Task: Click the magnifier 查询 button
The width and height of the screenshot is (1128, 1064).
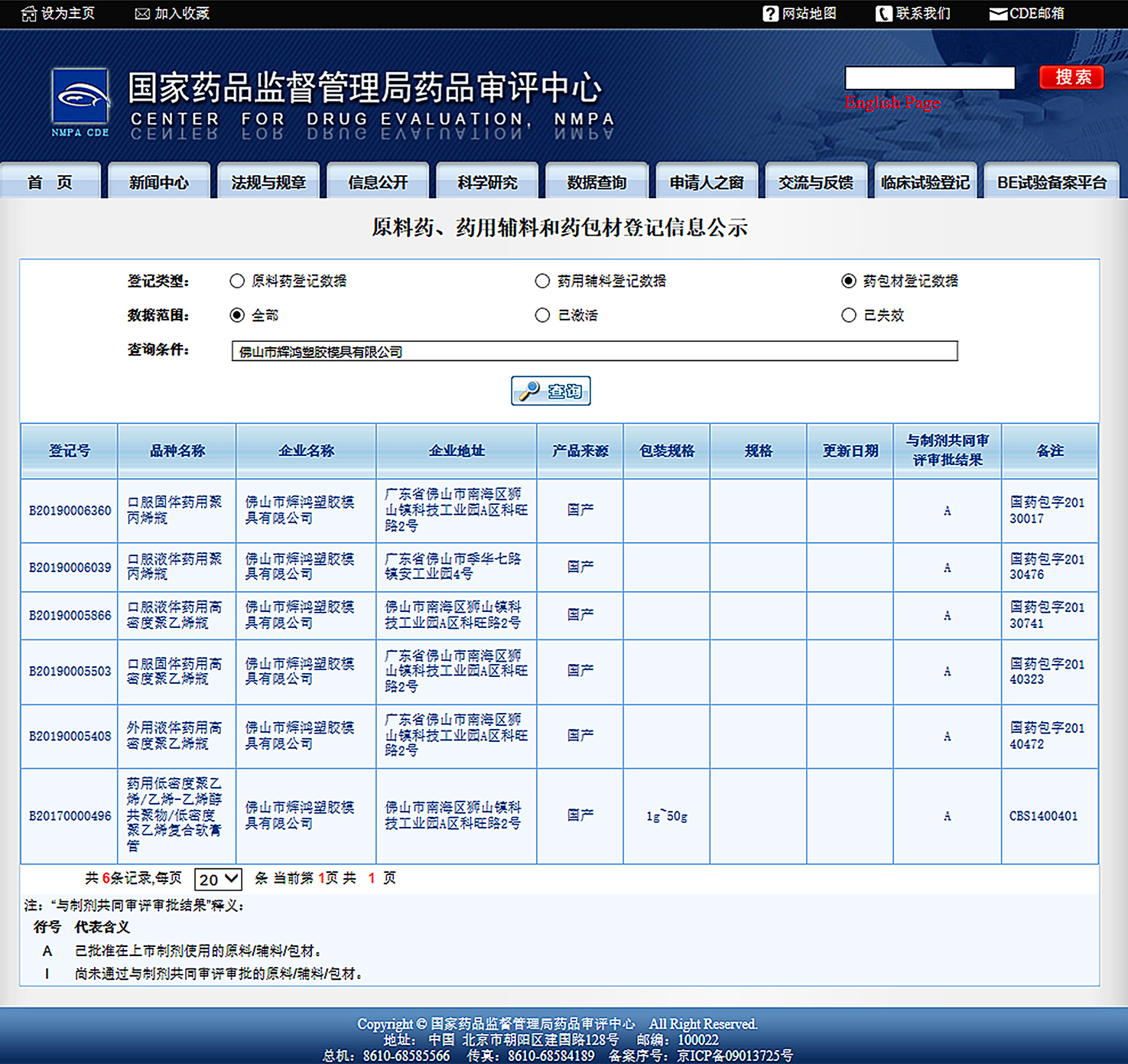Action: 551,391
